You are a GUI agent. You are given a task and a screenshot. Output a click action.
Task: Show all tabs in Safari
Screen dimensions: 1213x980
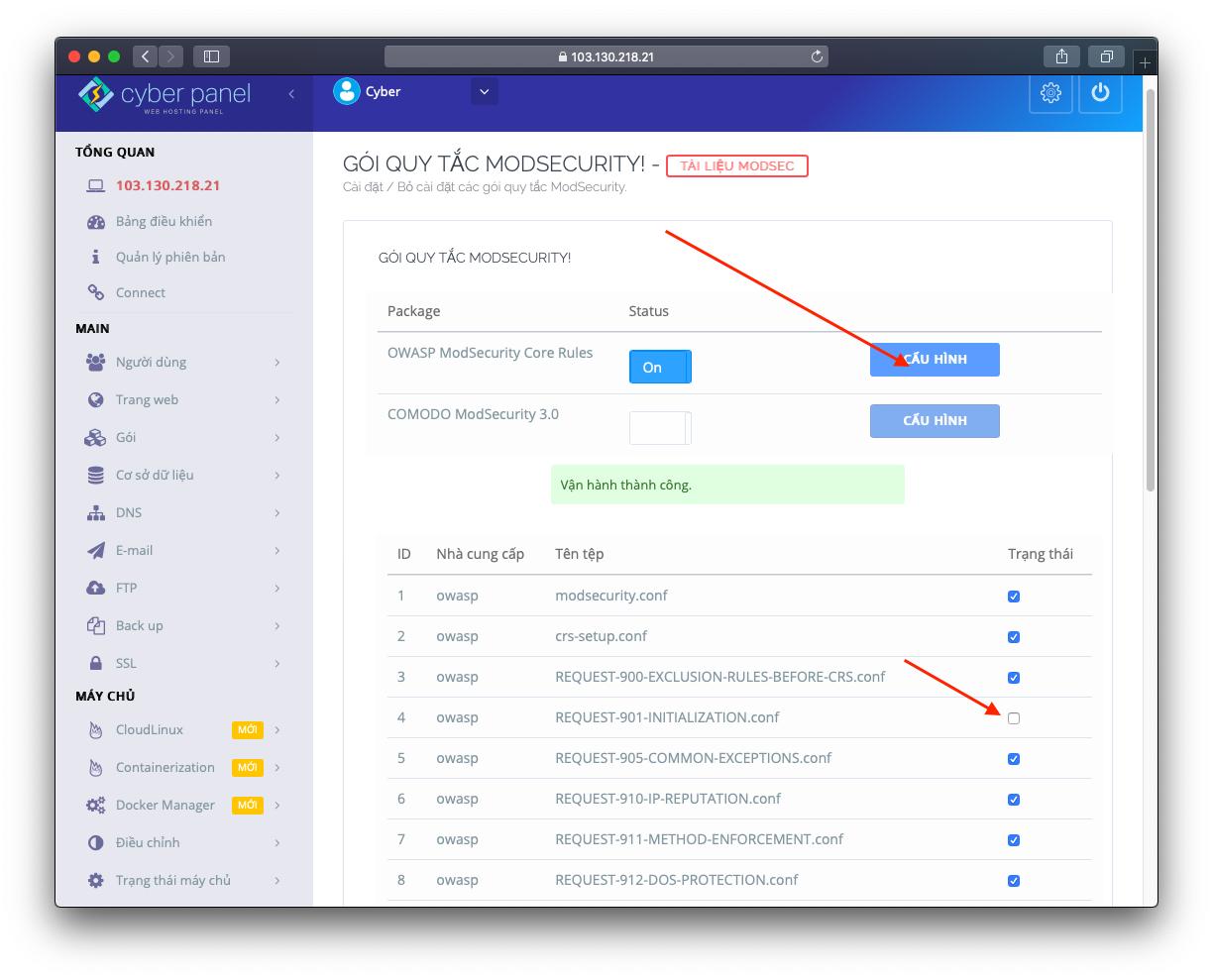[x=1106, y=56]
